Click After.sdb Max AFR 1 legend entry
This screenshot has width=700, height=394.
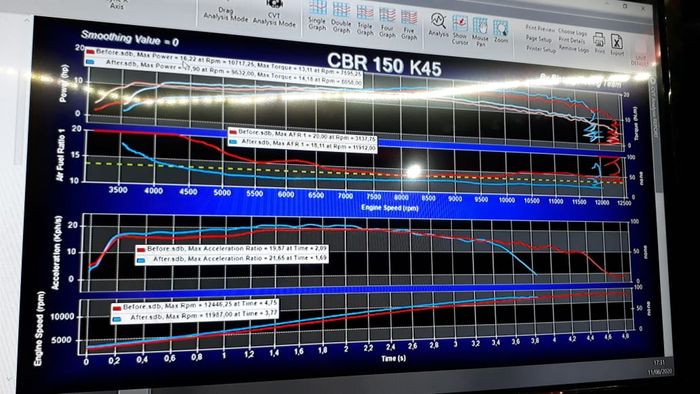click(303, 145)
